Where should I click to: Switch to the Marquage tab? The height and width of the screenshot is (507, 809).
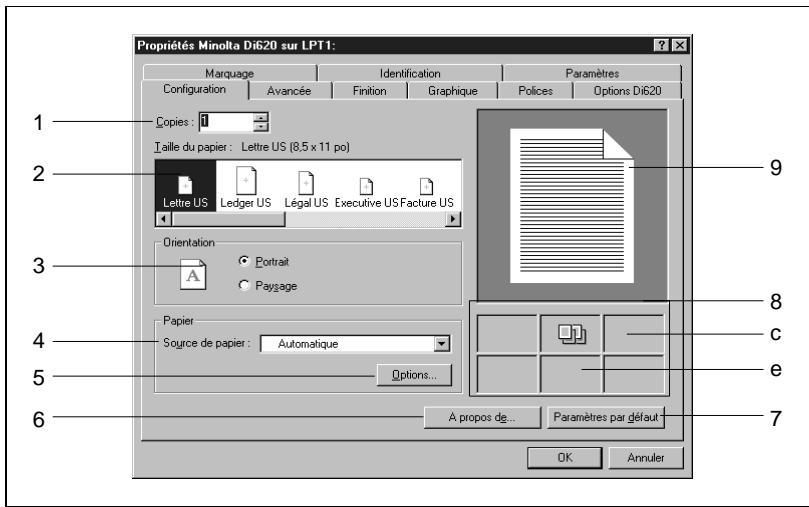point(230,73)
